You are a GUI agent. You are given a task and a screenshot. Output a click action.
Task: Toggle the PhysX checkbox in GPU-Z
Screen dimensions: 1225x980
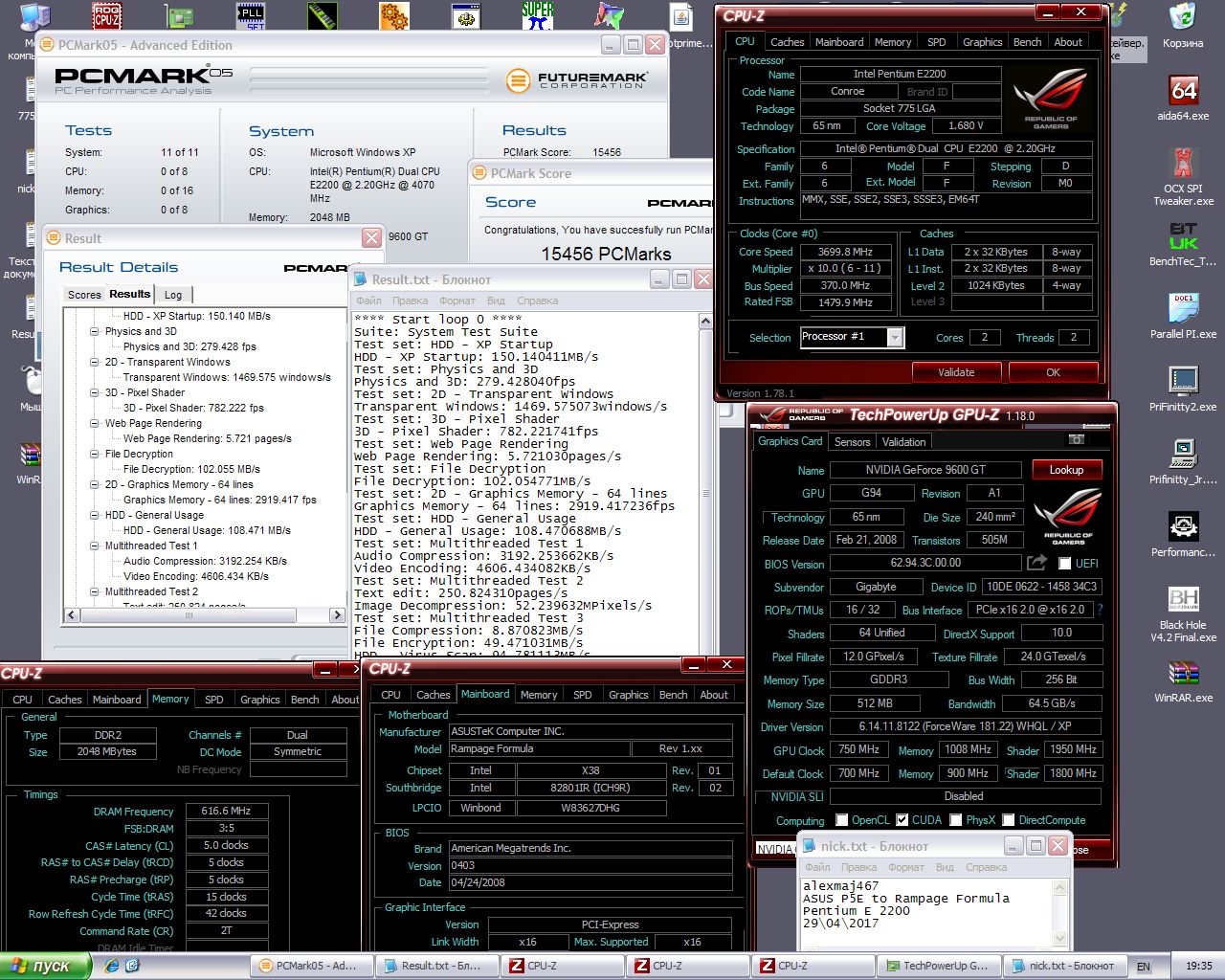[955, 820]
